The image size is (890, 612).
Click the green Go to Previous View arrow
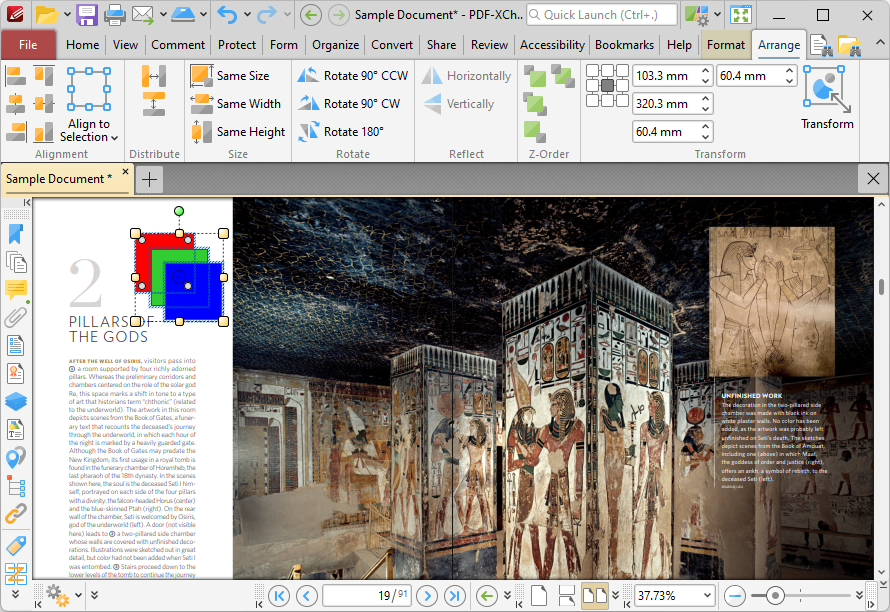point(486,596)
